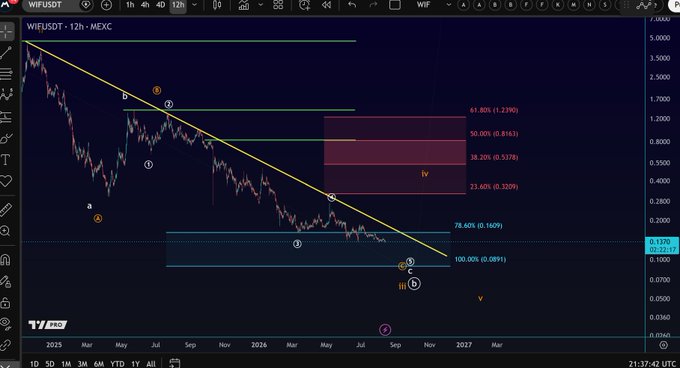The width and height of the screenshot is (680, 368).
Task: Open the indicators panel
Action: (x=244, y=5)
